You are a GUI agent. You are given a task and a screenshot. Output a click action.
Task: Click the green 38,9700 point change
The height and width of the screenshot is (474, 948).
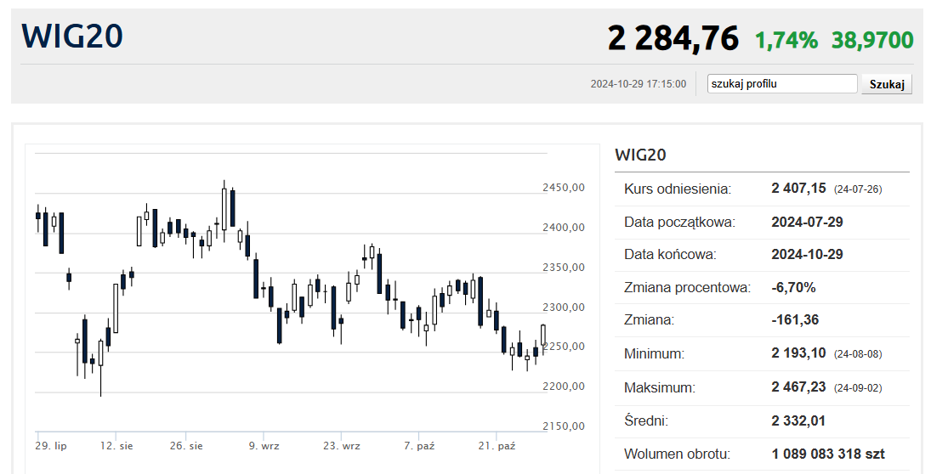tap(872, 40)
